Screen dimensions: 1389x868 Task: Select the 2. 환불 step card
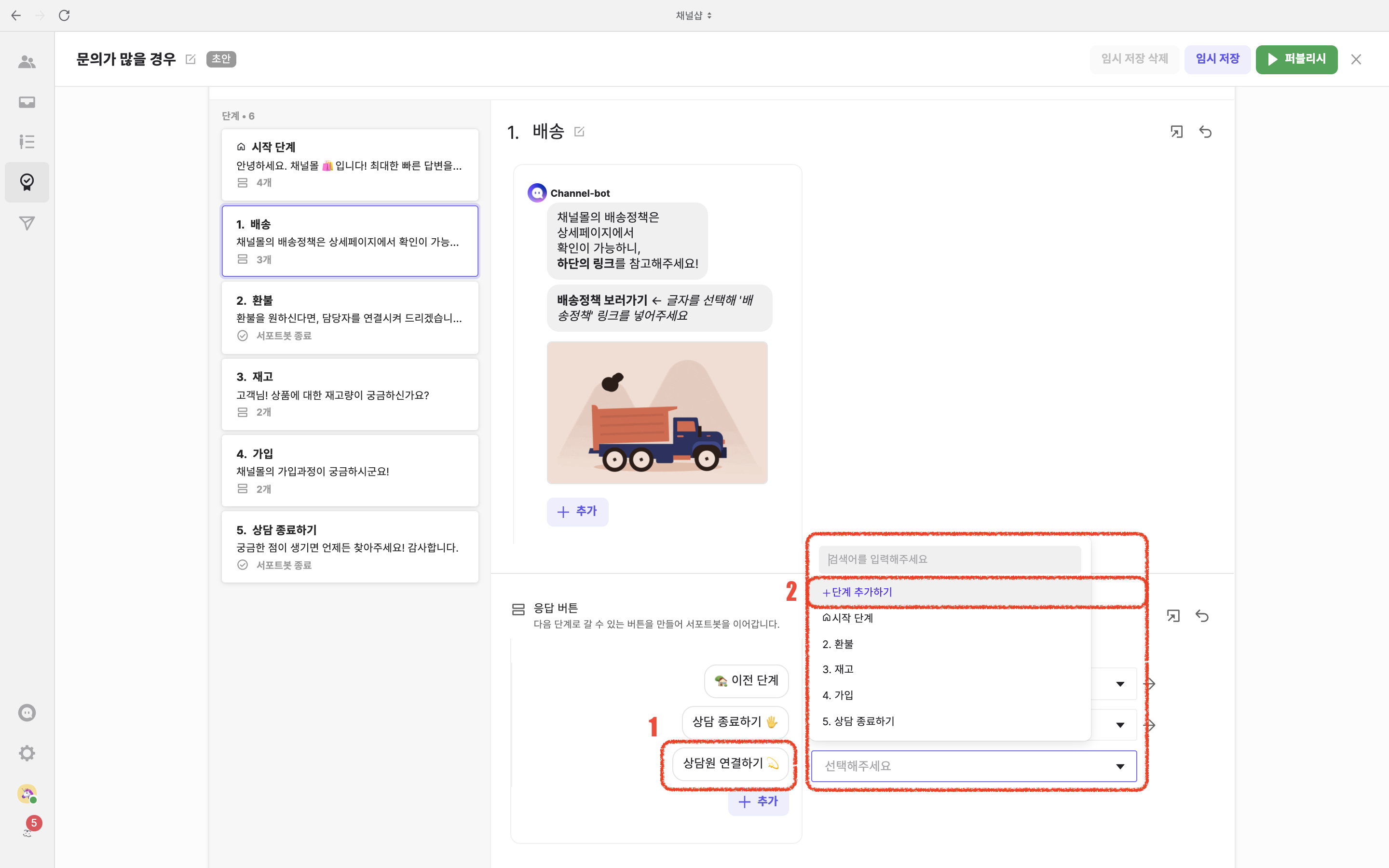(350, 317)
